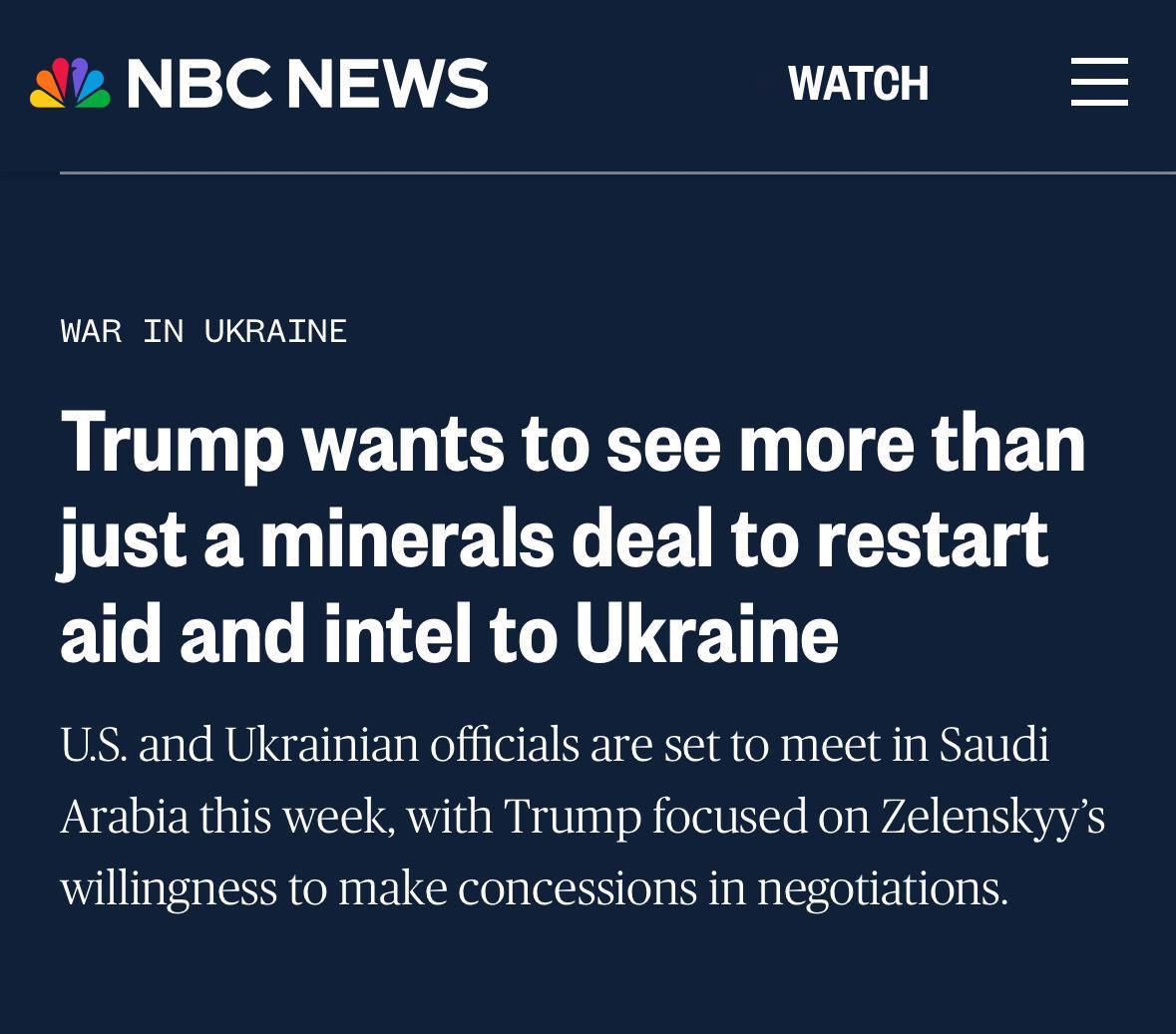Image resolution: width=1176 pixels, height=1034 pixels.
Task: Click the article summary about Saudi Arabia meeting
Action: click(x=583, y=816)
